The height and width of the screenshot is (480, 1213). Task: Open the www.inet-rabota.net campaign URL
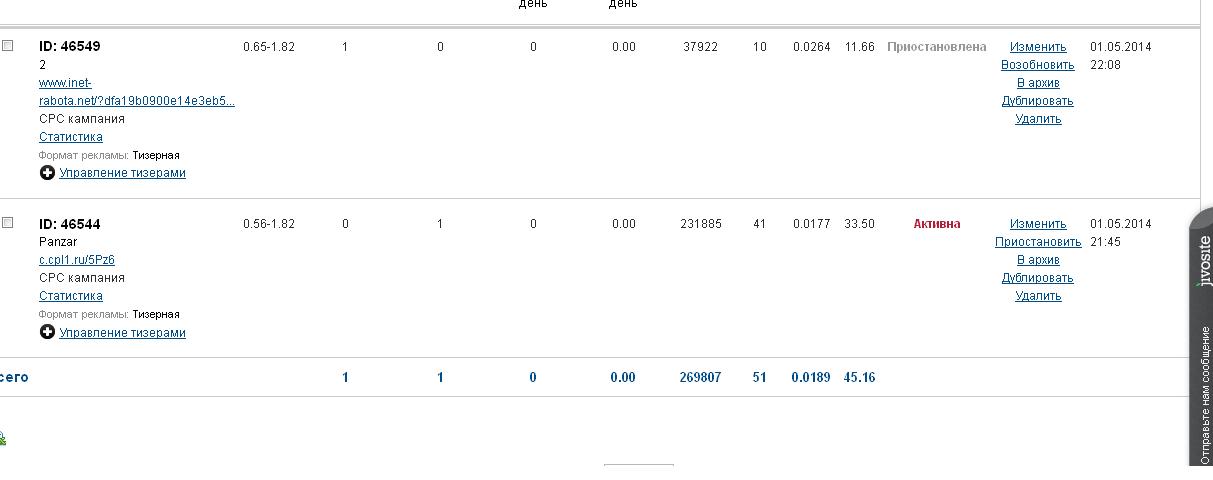point(137,92)
